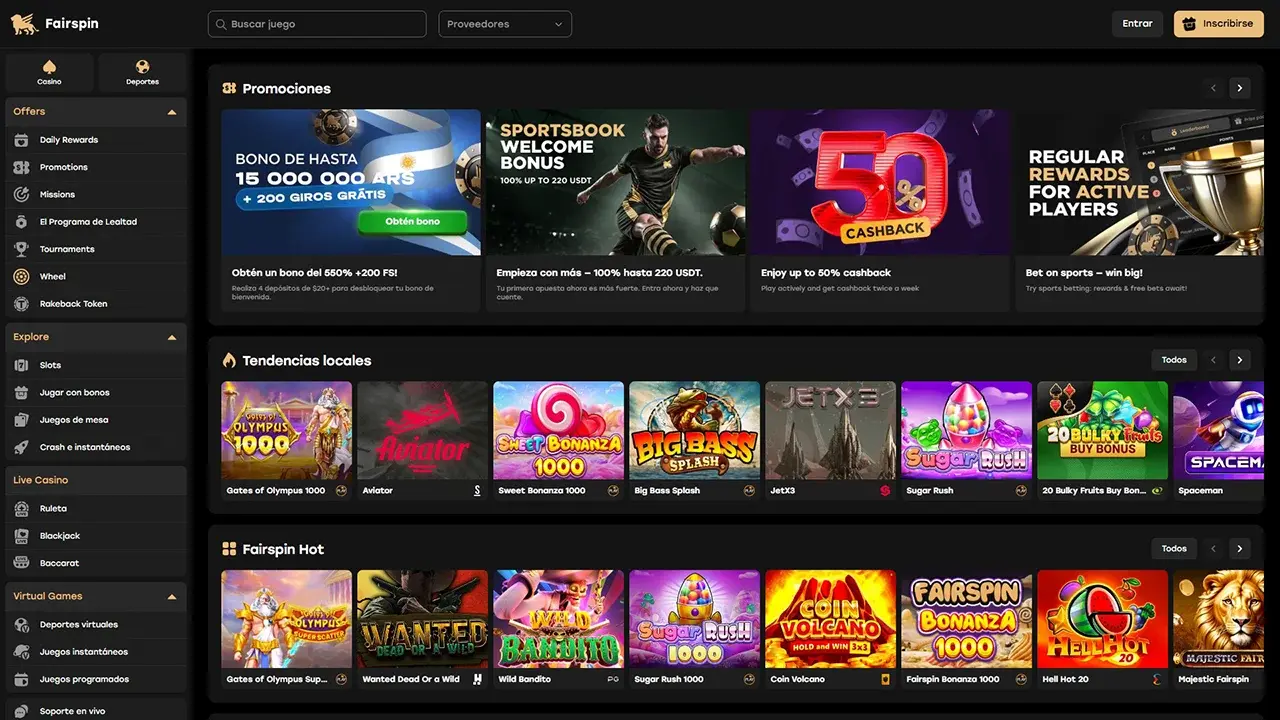Show previous Promociones slide

[1214, 88]
